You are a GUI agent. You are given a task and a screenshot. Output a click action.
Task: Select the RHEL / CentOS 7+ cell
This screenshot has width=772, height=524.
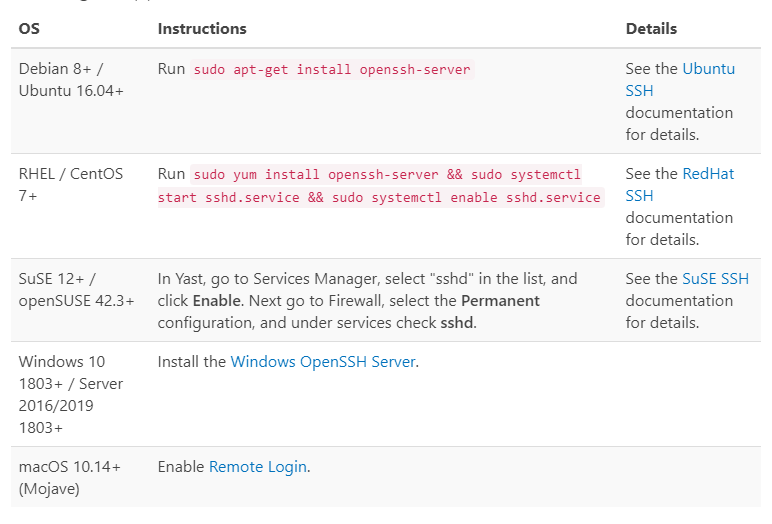71,184
